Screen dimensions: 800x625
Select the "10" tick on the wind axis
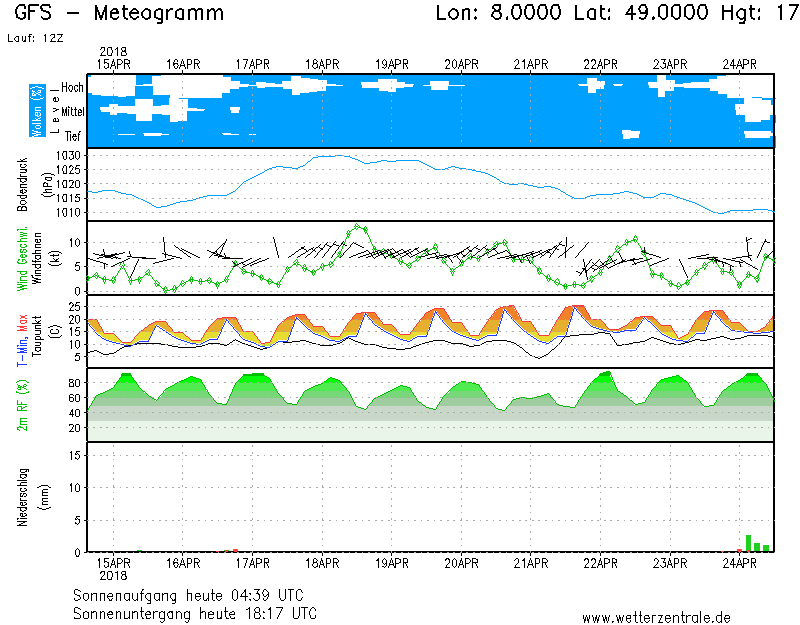point(75,243)
